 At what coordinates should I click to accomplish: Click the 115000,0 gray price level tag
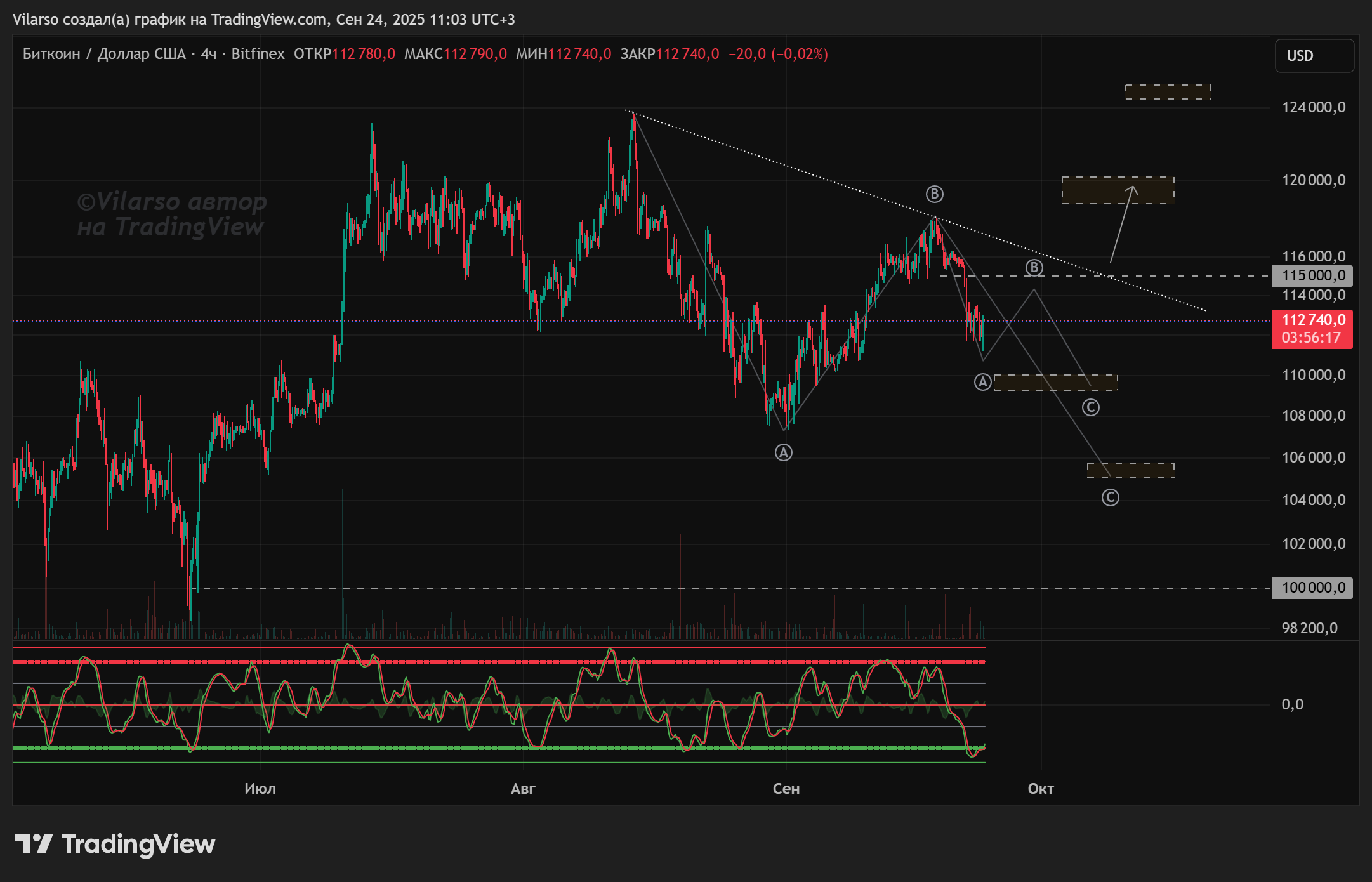(x=1312, y=275)
